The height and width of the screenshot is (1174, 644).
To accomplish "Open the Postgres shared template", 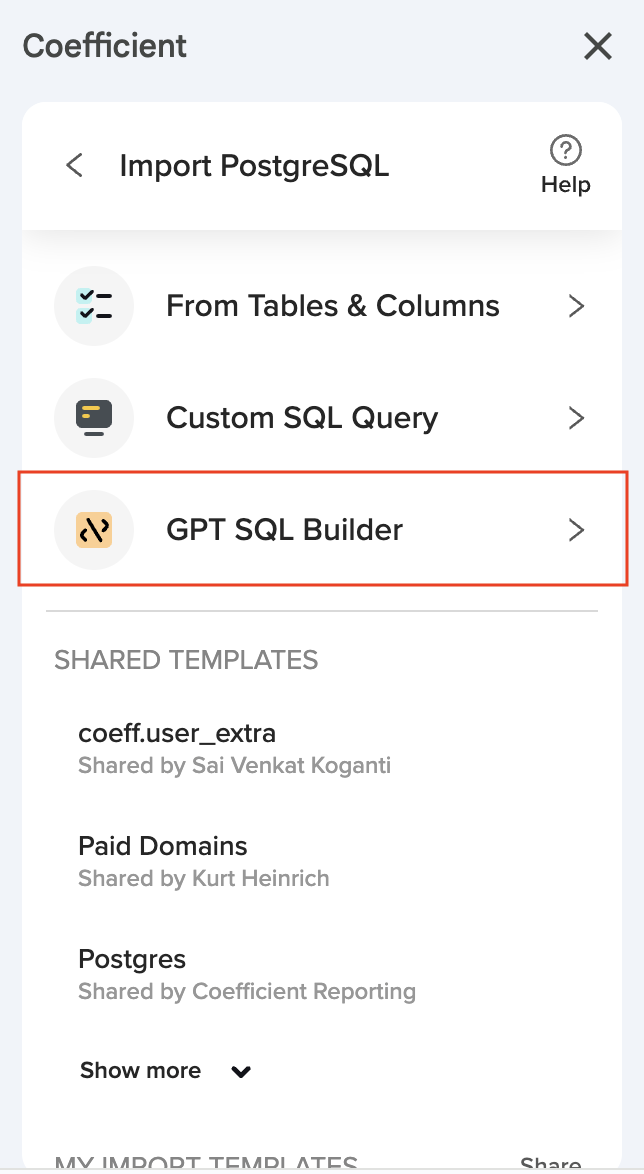I will pyautogui.click(x=132, y=959).
